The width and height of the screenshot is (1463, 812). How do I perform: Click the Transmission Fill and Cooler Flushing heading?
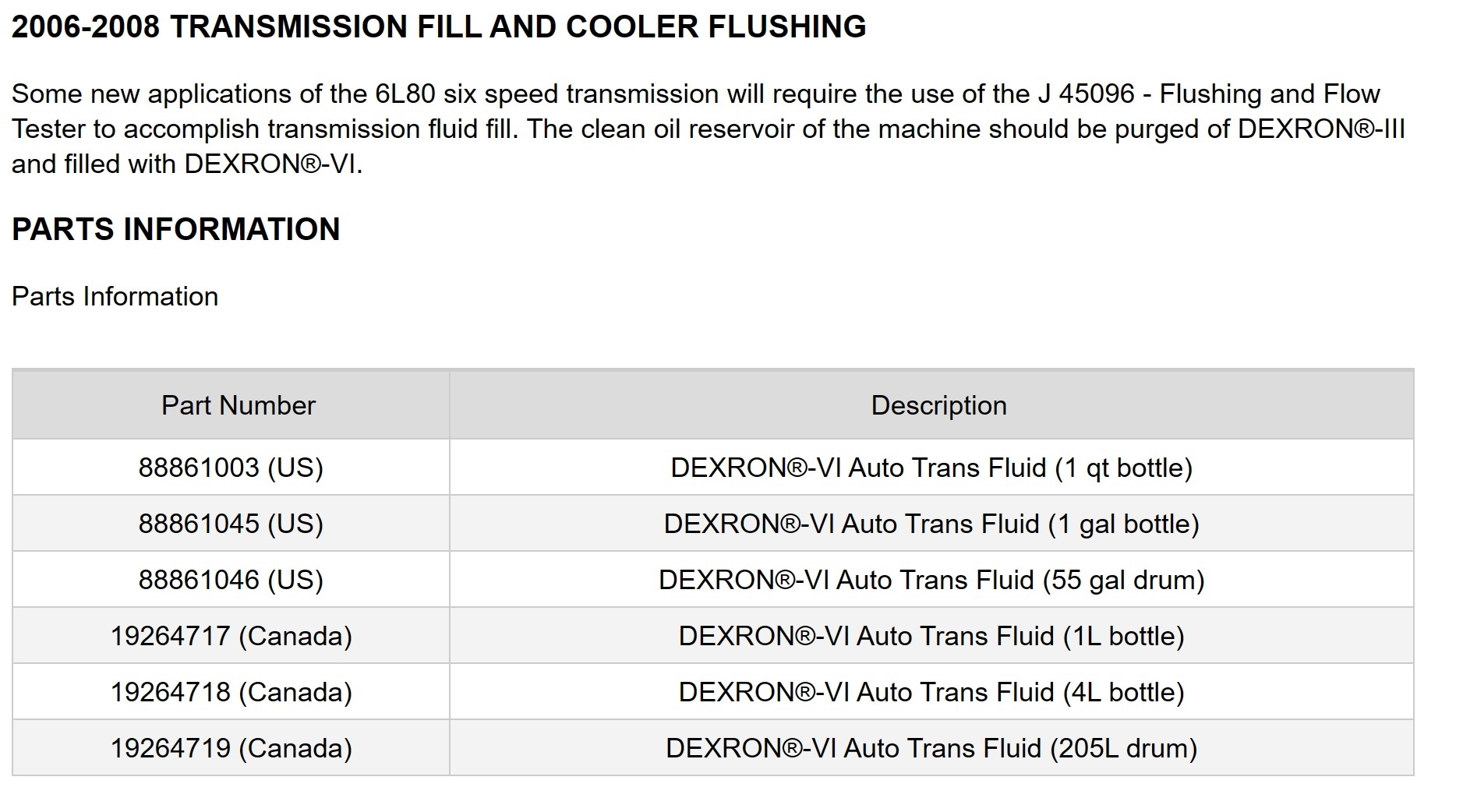coord(439,26)
